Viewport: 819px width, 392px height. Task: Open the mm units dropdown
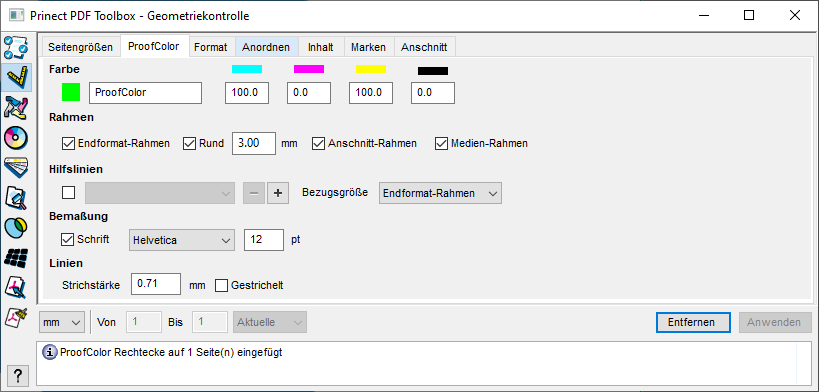(x=62, y=322)
